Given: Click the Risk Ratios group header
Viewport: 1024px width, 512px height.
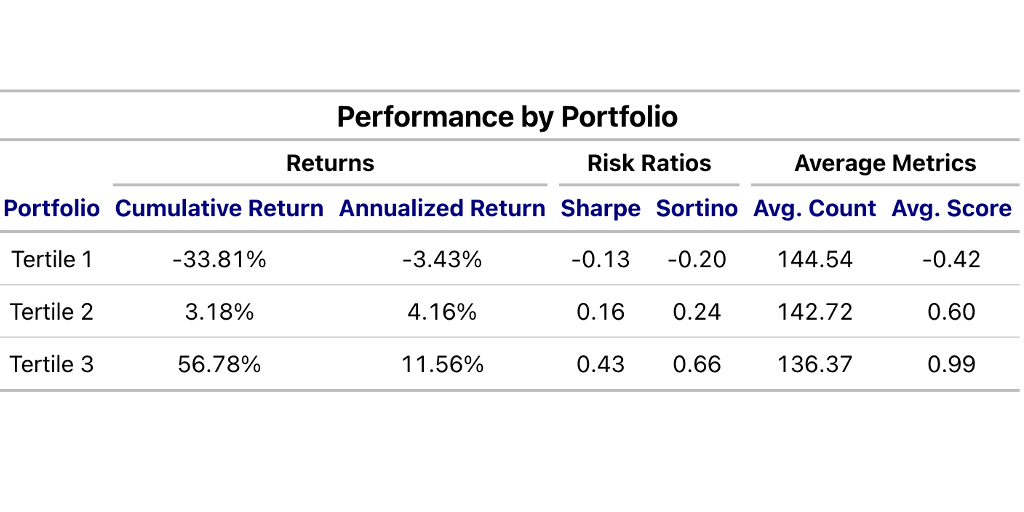Looking at the screenshot, I should click(x=649, y=163).
